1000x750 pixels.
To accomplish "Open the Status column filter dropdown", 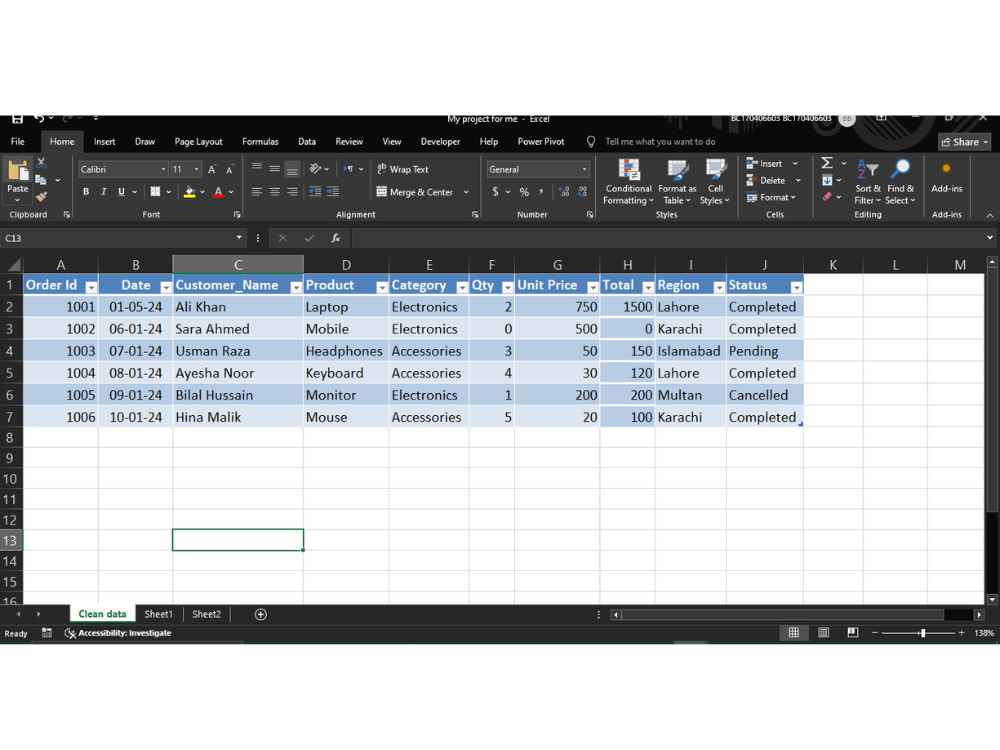I will 796,287.
